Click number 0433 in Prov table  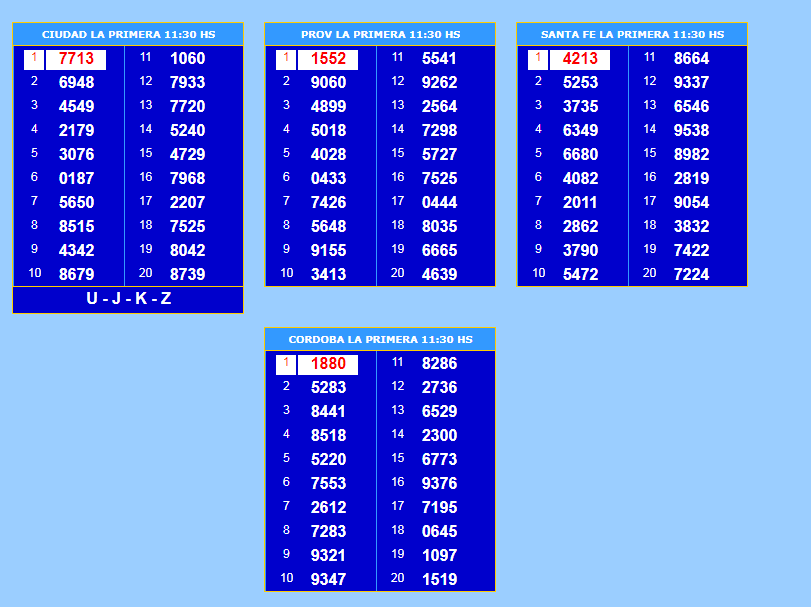click(x=328, y=178)
